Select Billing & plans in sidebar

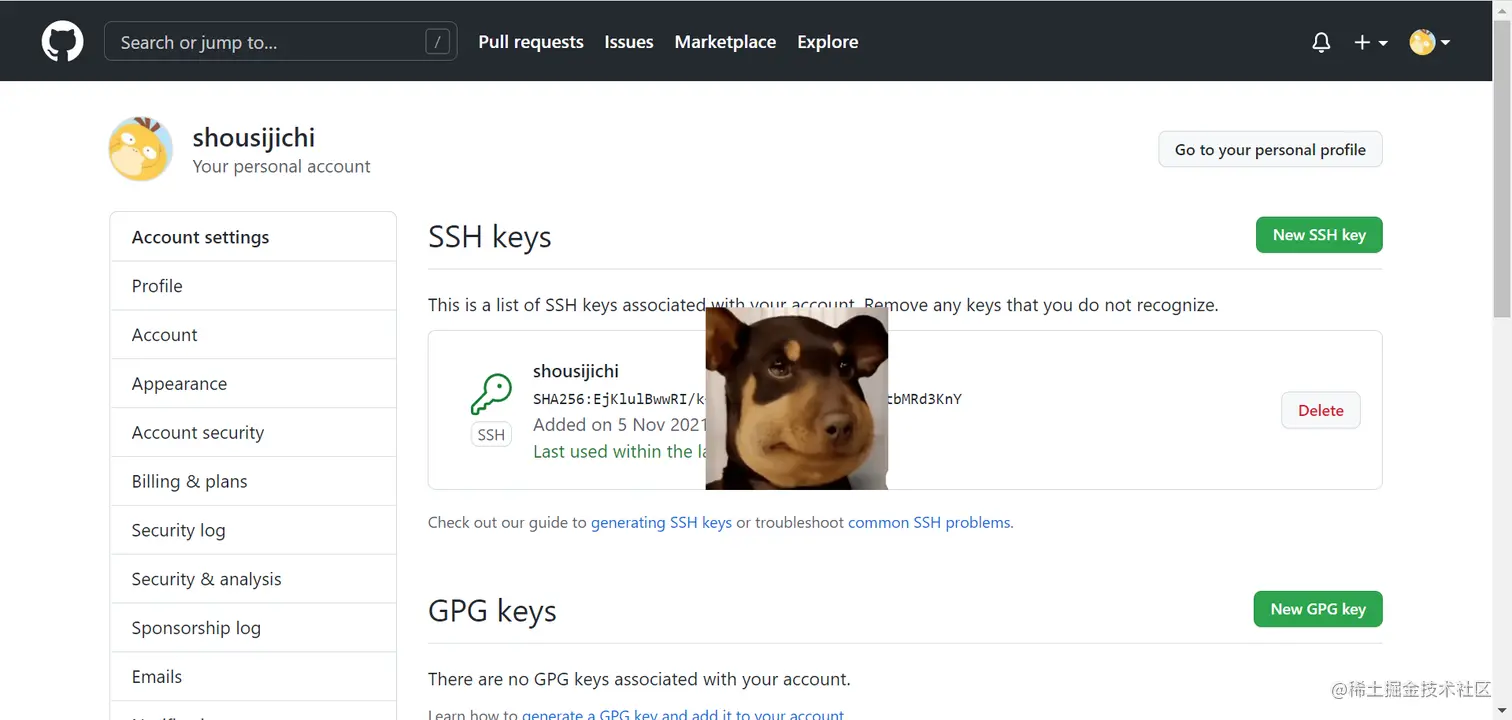coord(253,482)
